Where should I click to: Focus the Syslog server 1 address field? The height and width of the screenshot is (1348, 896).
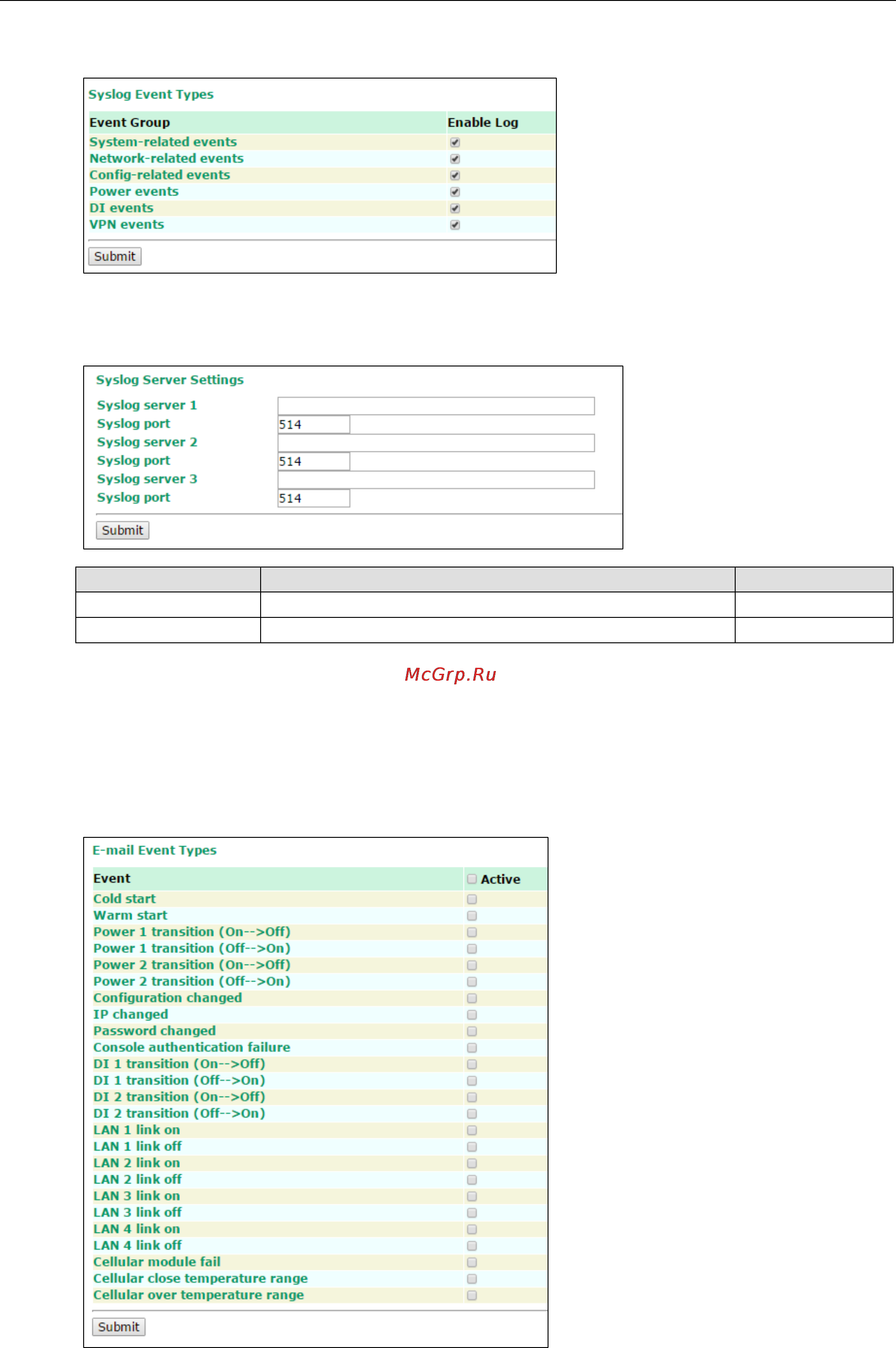pos(436,406)
